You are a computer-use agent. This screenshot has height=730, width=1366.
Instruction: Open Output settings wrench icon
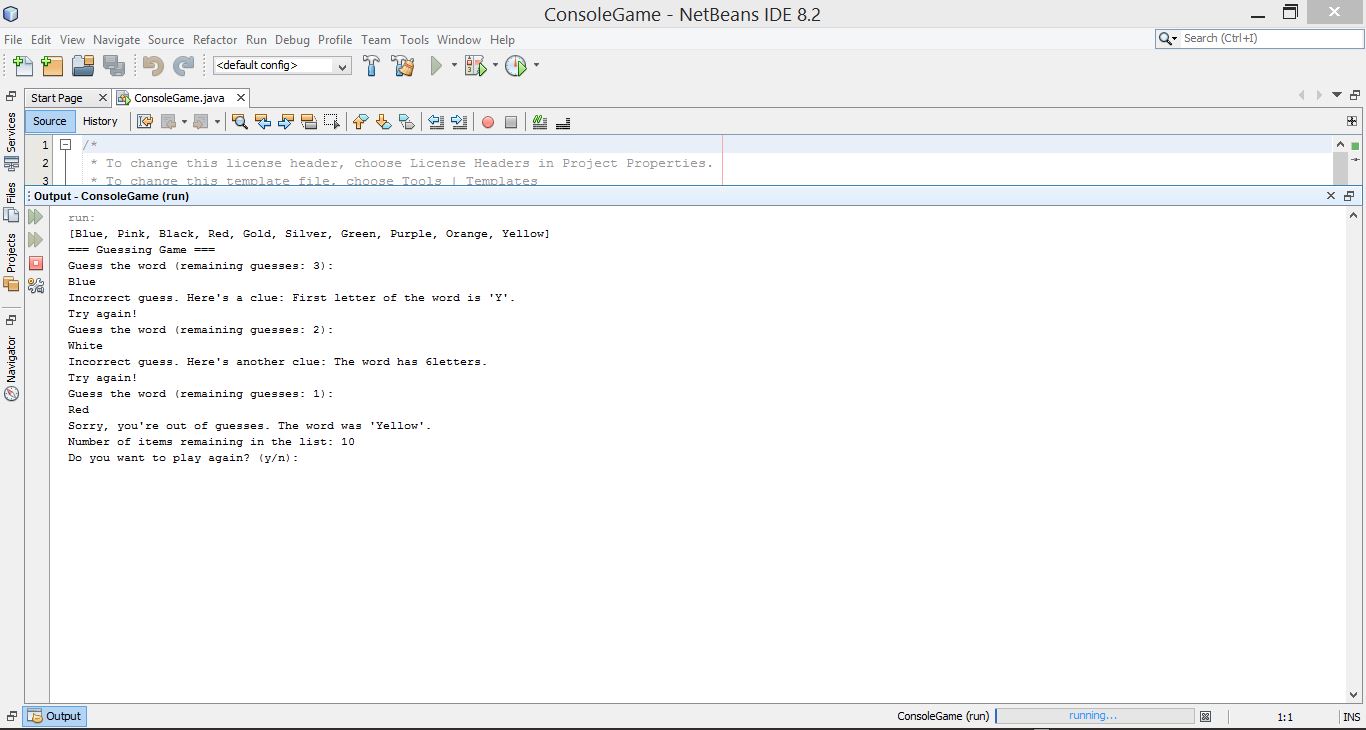pos(36,285)
